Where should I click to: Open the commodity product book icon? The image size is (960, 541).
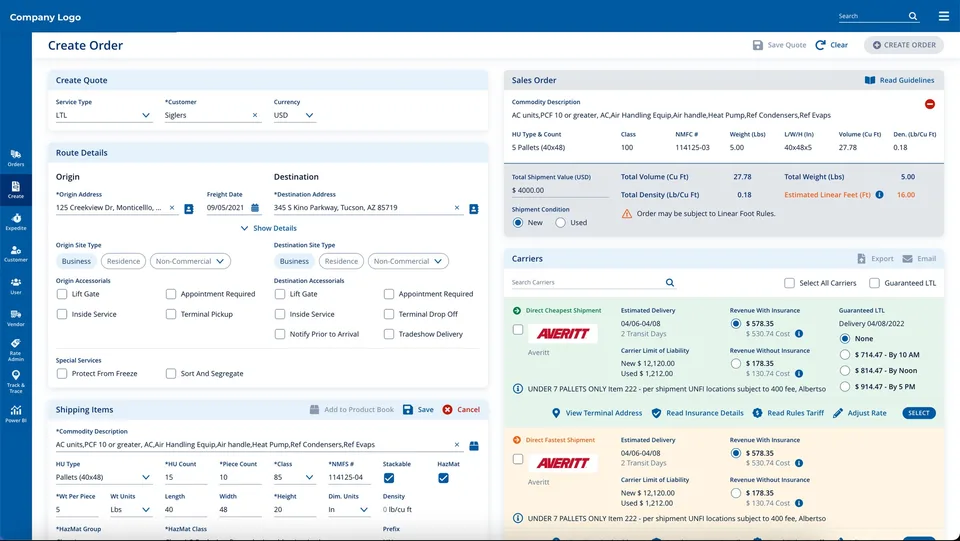(474, 446)
